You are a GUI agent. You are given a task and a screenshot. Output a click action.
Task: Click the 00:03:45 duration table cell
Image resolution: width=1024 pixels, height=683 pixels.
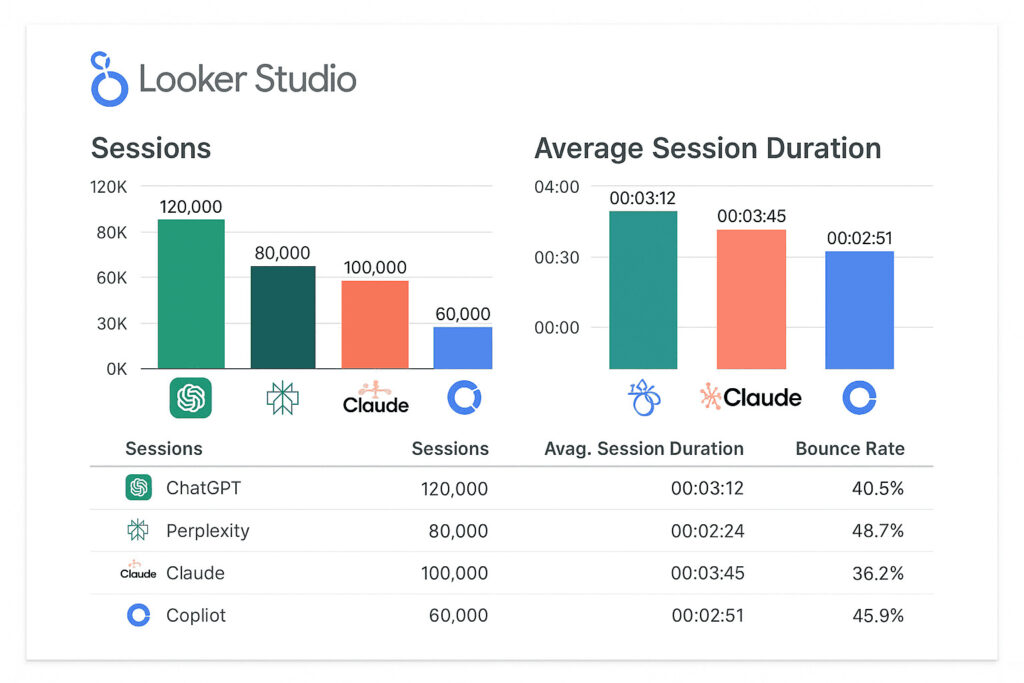pyautogui.click(x=707, y=573)
